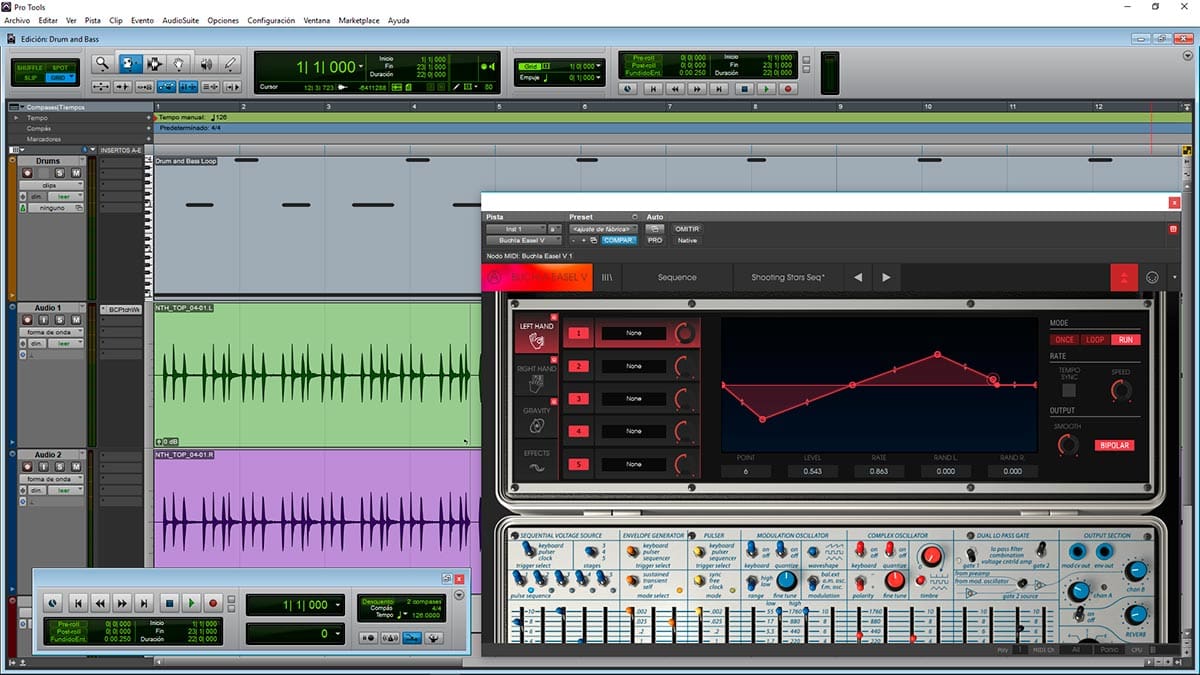Solo the Audio 2 track
This screenshot has width=1200, height=675.
[x=60, y=467]
